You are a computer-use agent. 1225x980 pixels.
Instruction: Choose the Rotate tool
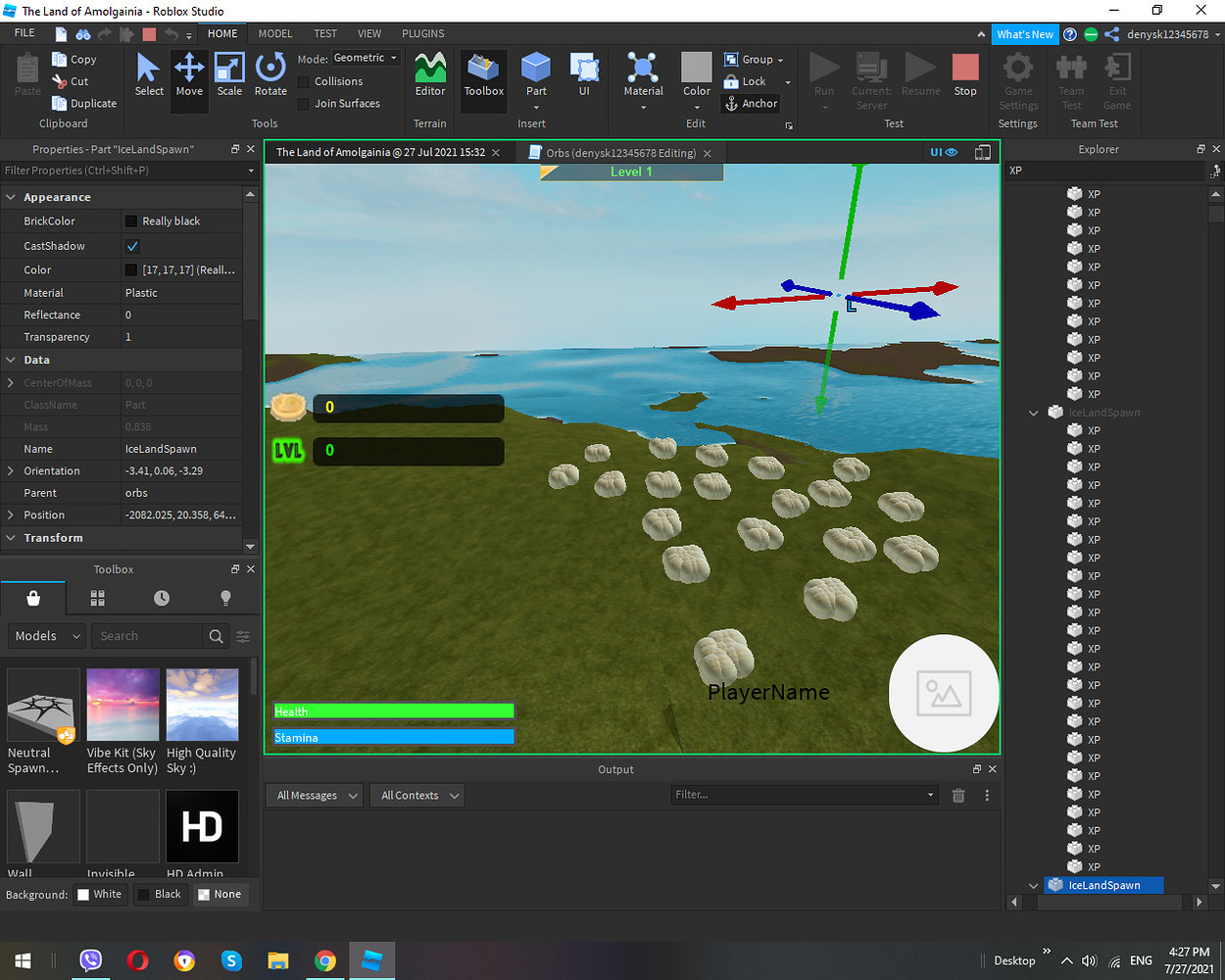click(x=270, y=75)
